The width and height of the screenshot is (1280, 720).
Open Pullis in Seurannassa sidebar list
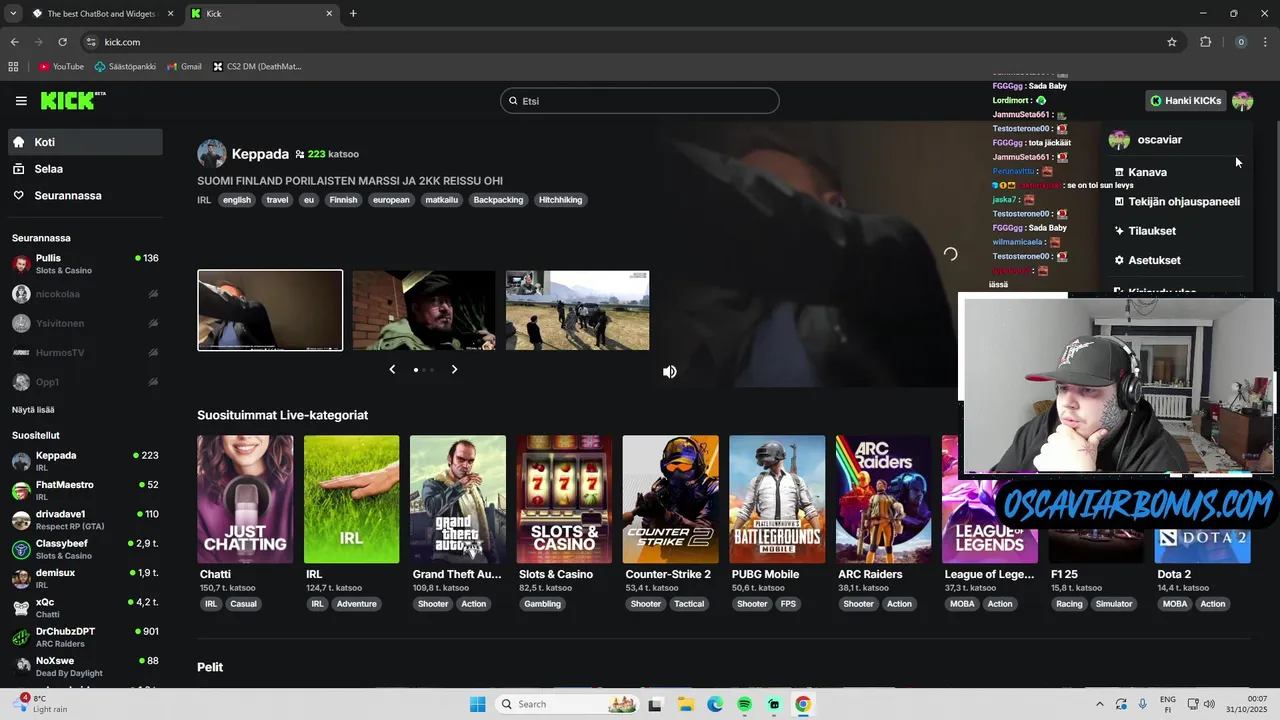85,264
